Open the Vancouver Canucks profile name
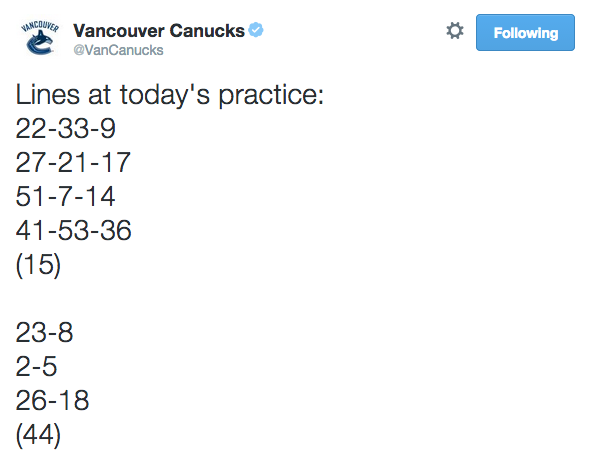The height and width of the screenshot is (458, 589). click(x=159, y=31)
